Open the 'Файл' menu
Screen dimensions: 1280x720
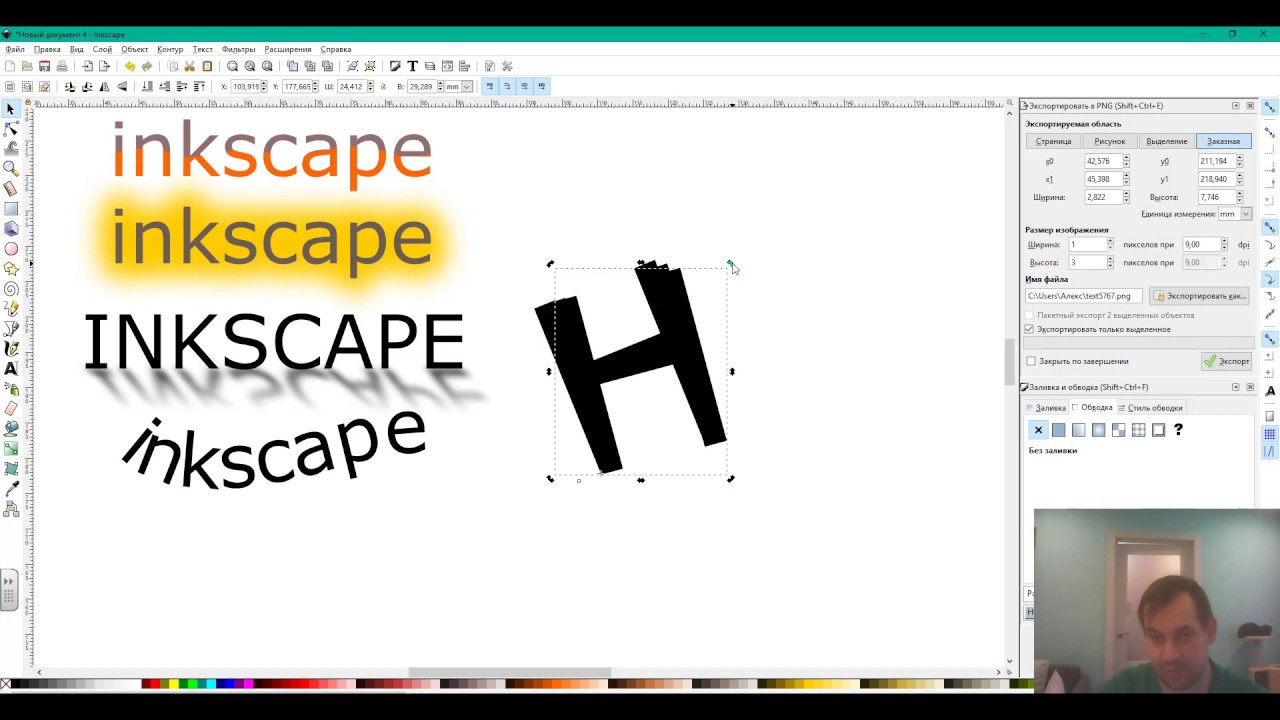point(15,49)
